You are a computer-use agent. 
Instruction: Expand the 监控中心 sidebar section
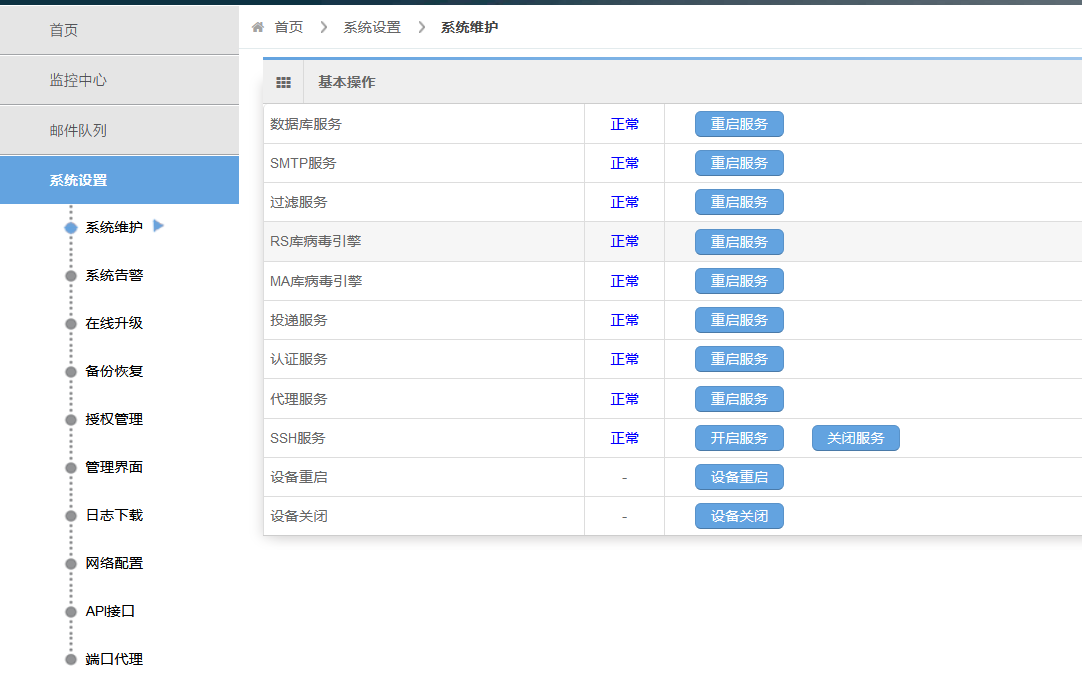119,80
